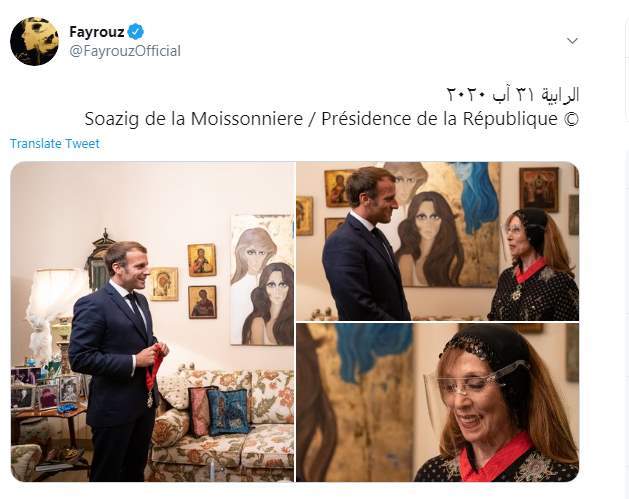629x499 pixels.
Task: Open the bottom-right close-up photo with face shield
Action: pos(438,403)
